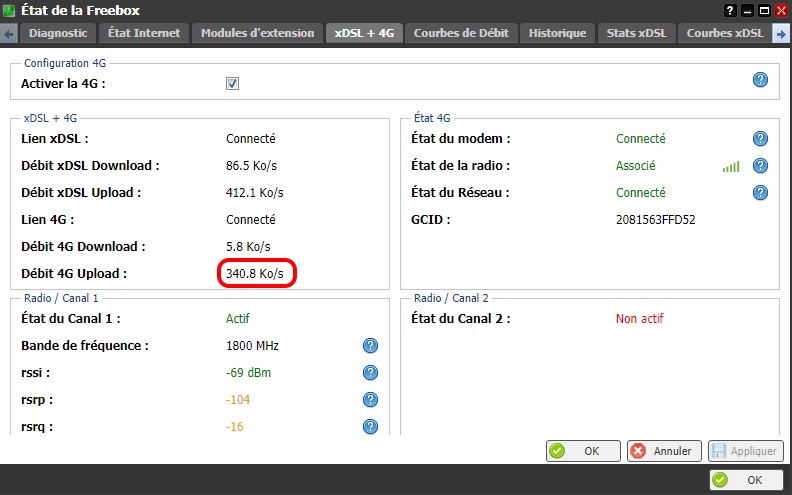The image size is (792, 495).
Task: Open the Historique tab
Action: [558, 33]
